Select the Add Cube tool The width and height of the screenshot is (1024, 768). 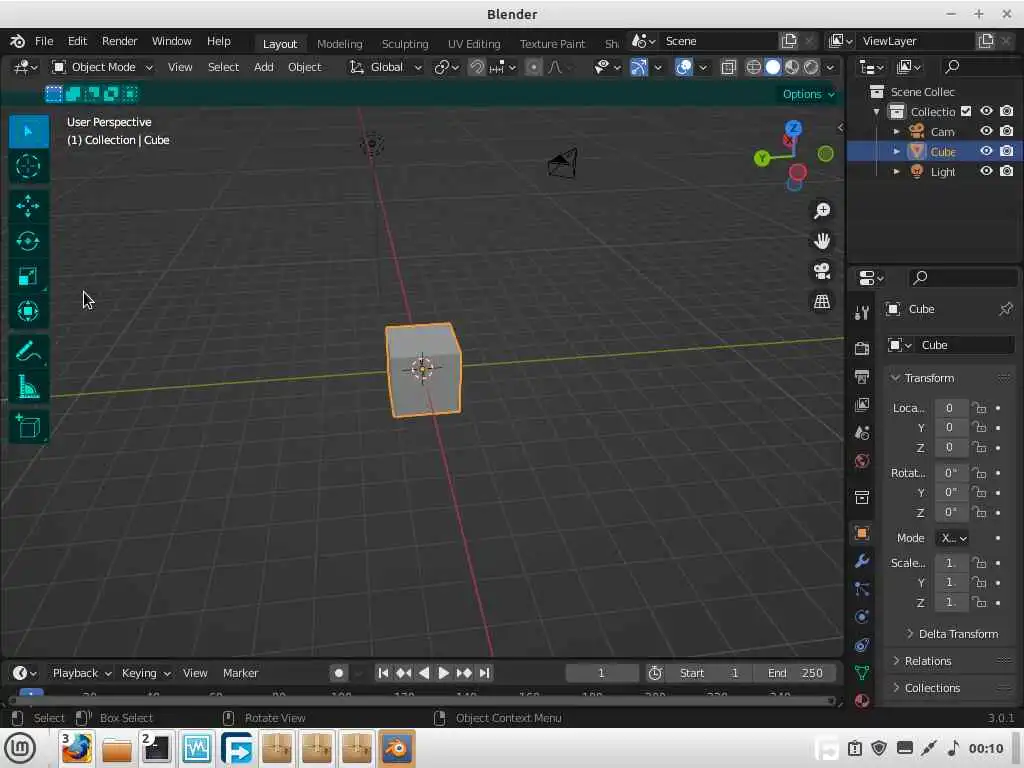coord(28,427)
